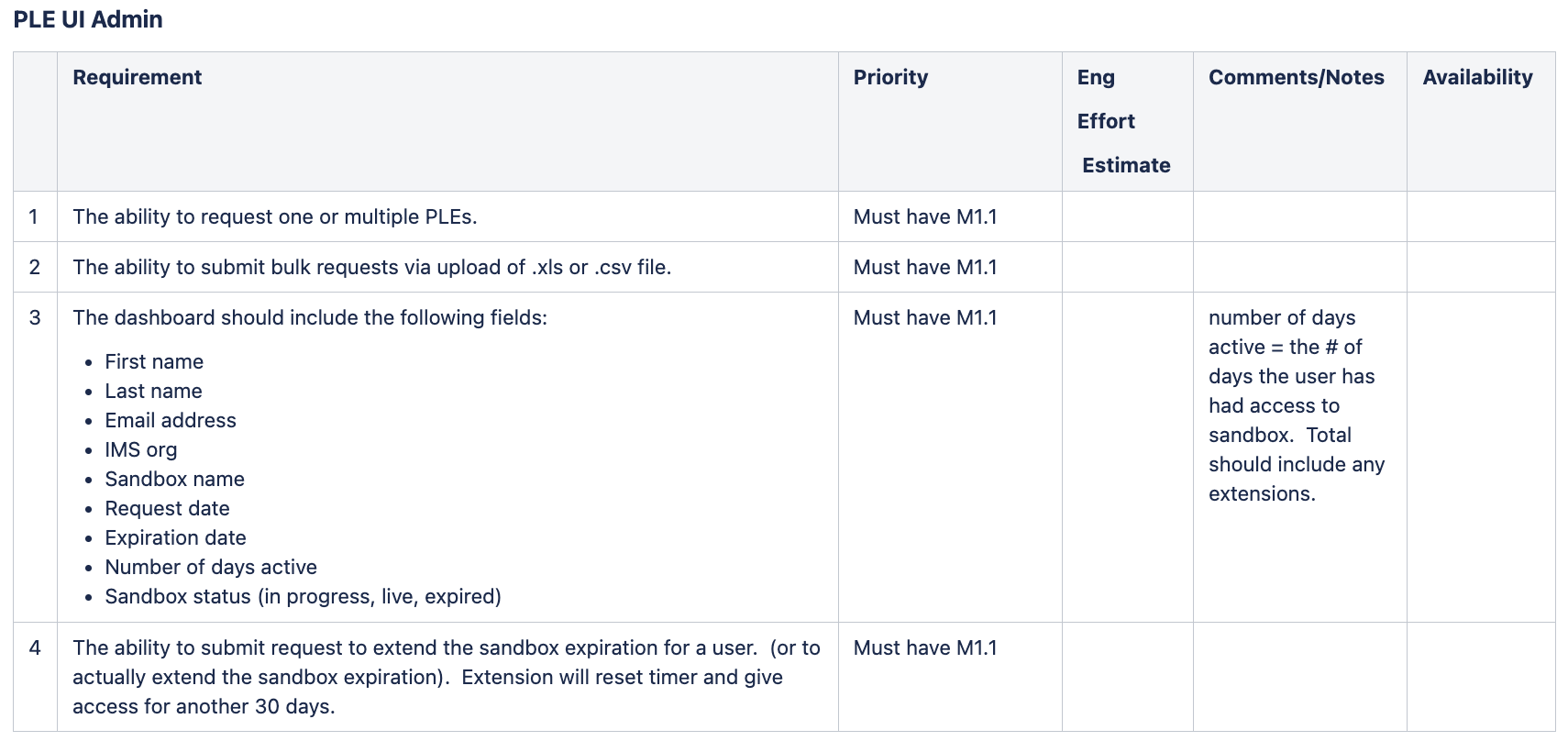Click the Email address bullet item

point(171,420)
